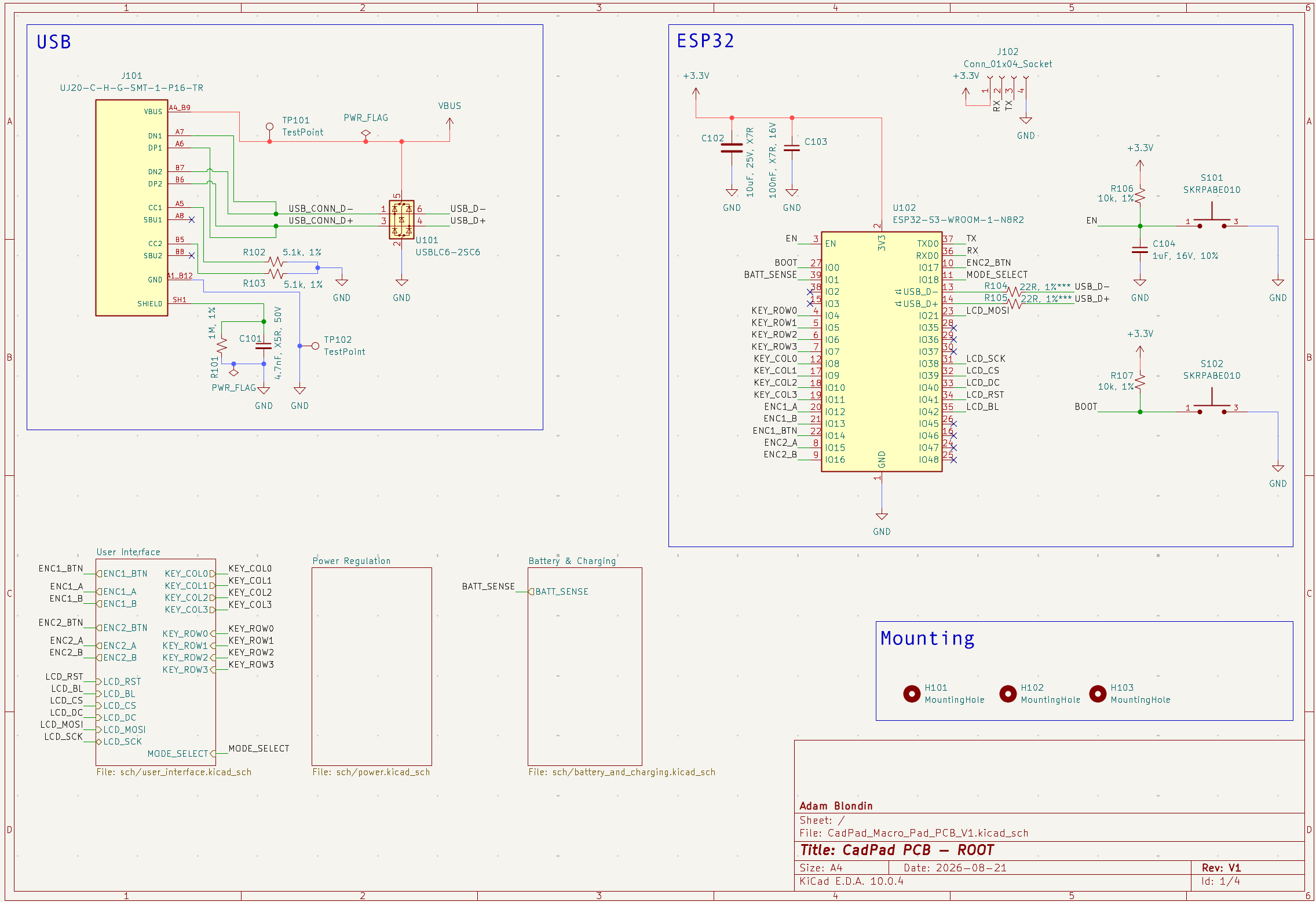Screen dimensions: 1316x902
Task: Click the TP101 test point circle
Action: click(x=269, y=126)
